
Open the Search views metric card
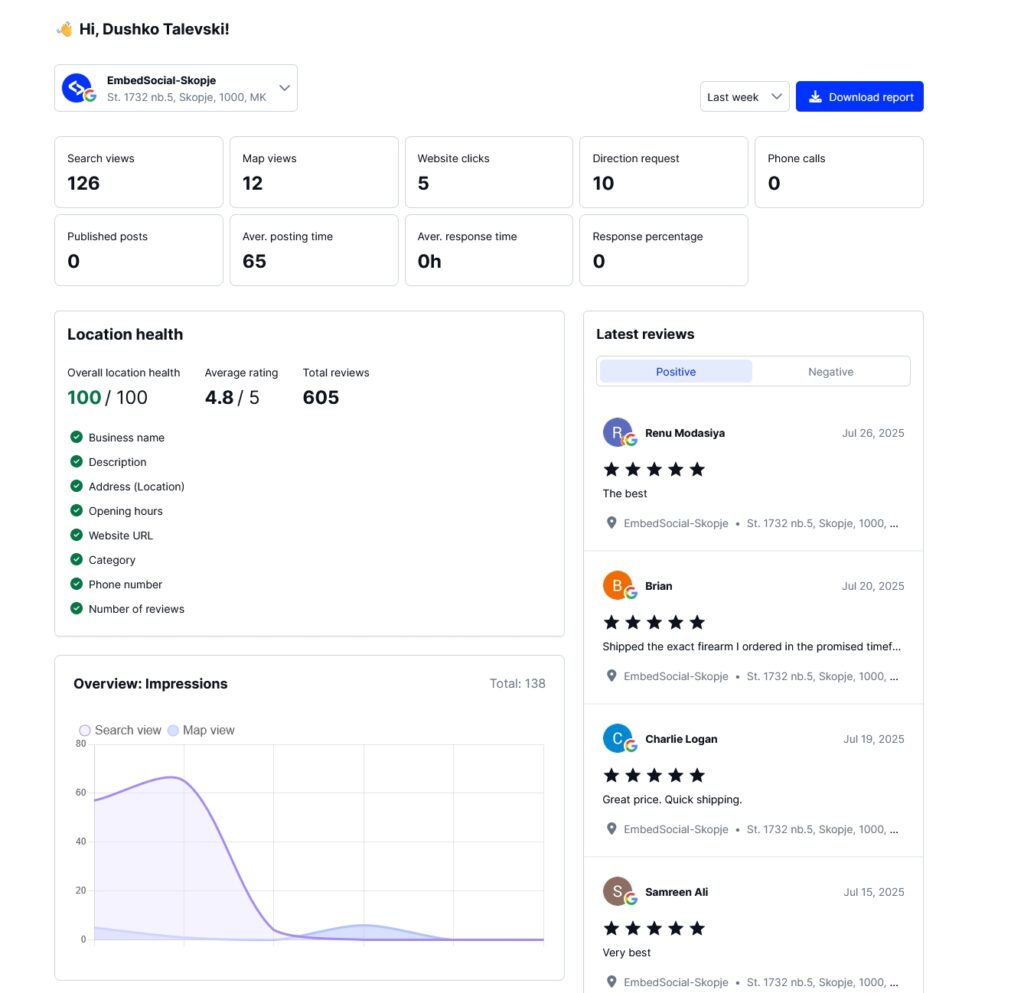tap(138, 172)
